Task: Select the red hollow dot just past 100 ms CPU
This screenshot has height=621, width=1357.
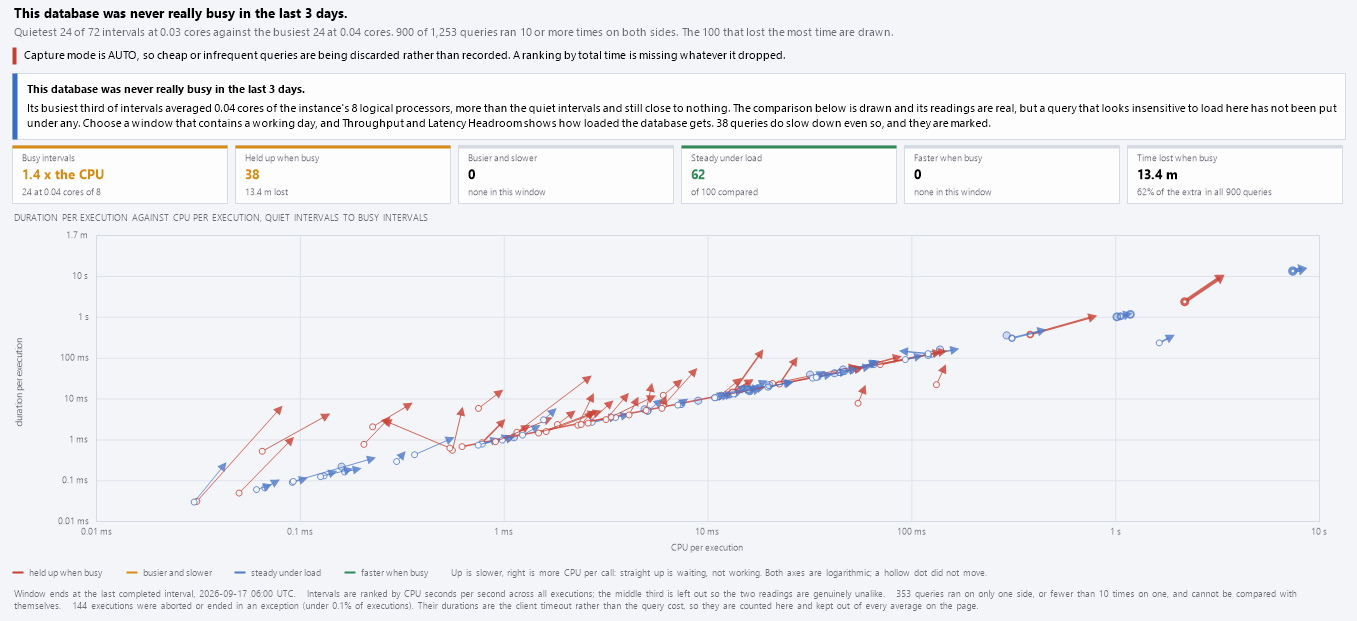Action: click(936, 385)
